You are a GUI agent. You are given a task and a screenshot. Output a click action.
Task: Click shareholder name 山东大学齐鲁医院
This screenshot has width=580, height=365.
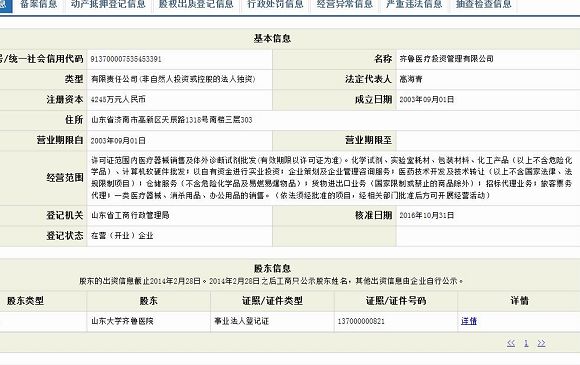click(x=122, y=321)
